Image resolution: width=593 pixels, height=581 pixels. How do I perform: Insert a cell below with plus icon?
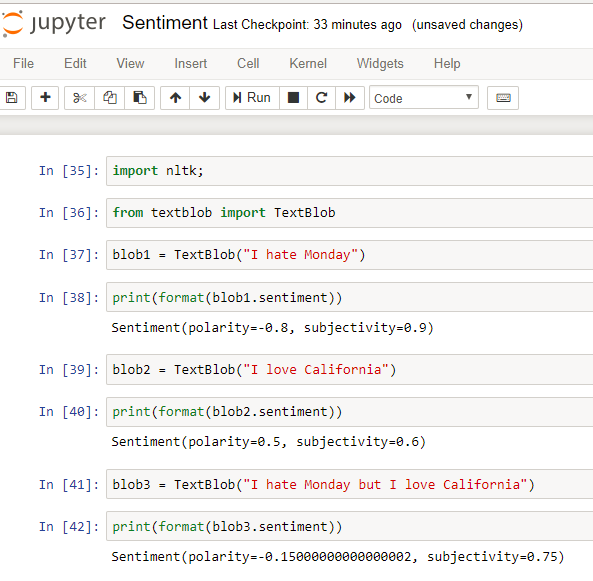tap(45, 98)
